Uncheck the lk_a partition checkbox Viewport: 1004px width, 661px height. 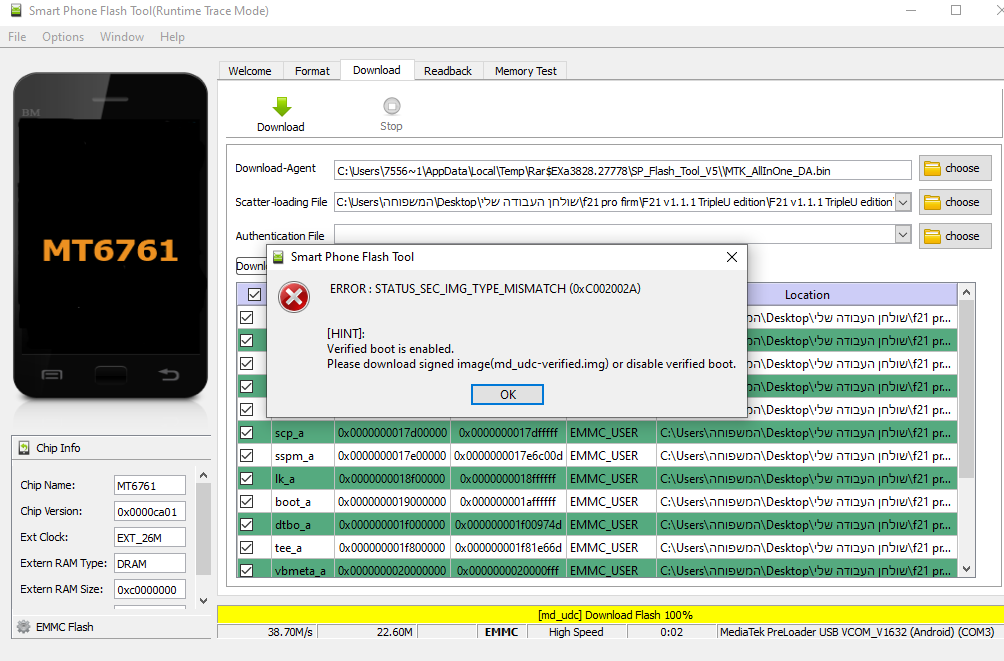point(247,478)
